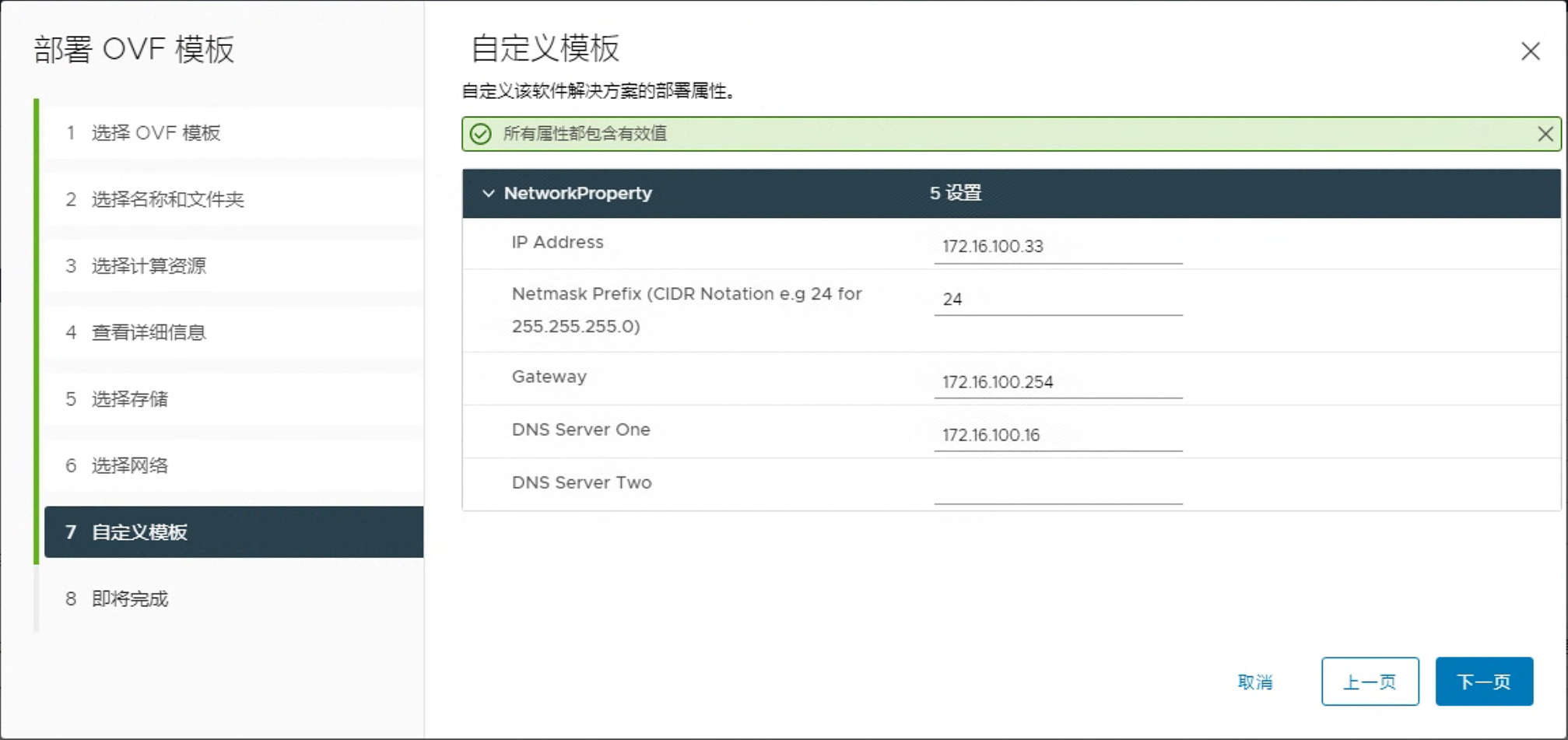Focus the Netmask Prefix input field
The width and height of the screenshot is (1568, 740).
1057,300
